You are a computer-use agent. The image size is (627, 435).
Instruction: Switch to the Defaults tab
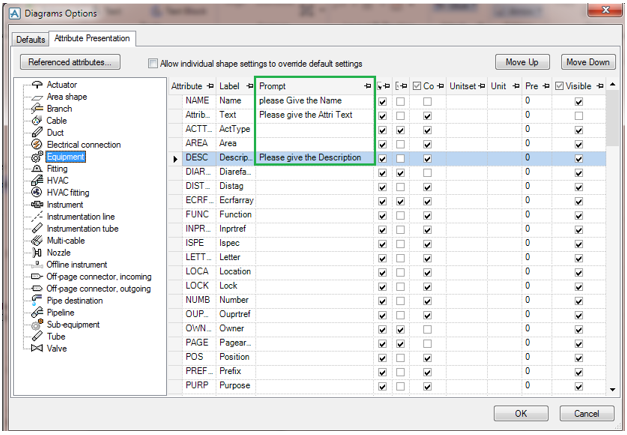[31, 39]
